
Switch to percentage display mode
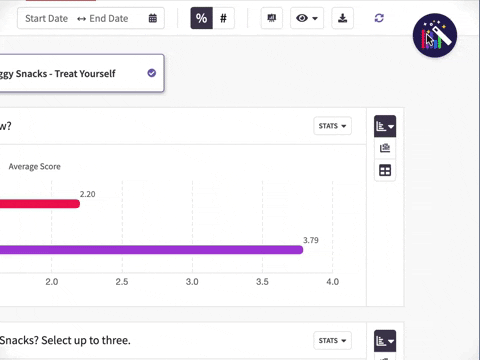click(x=201, y=18)
